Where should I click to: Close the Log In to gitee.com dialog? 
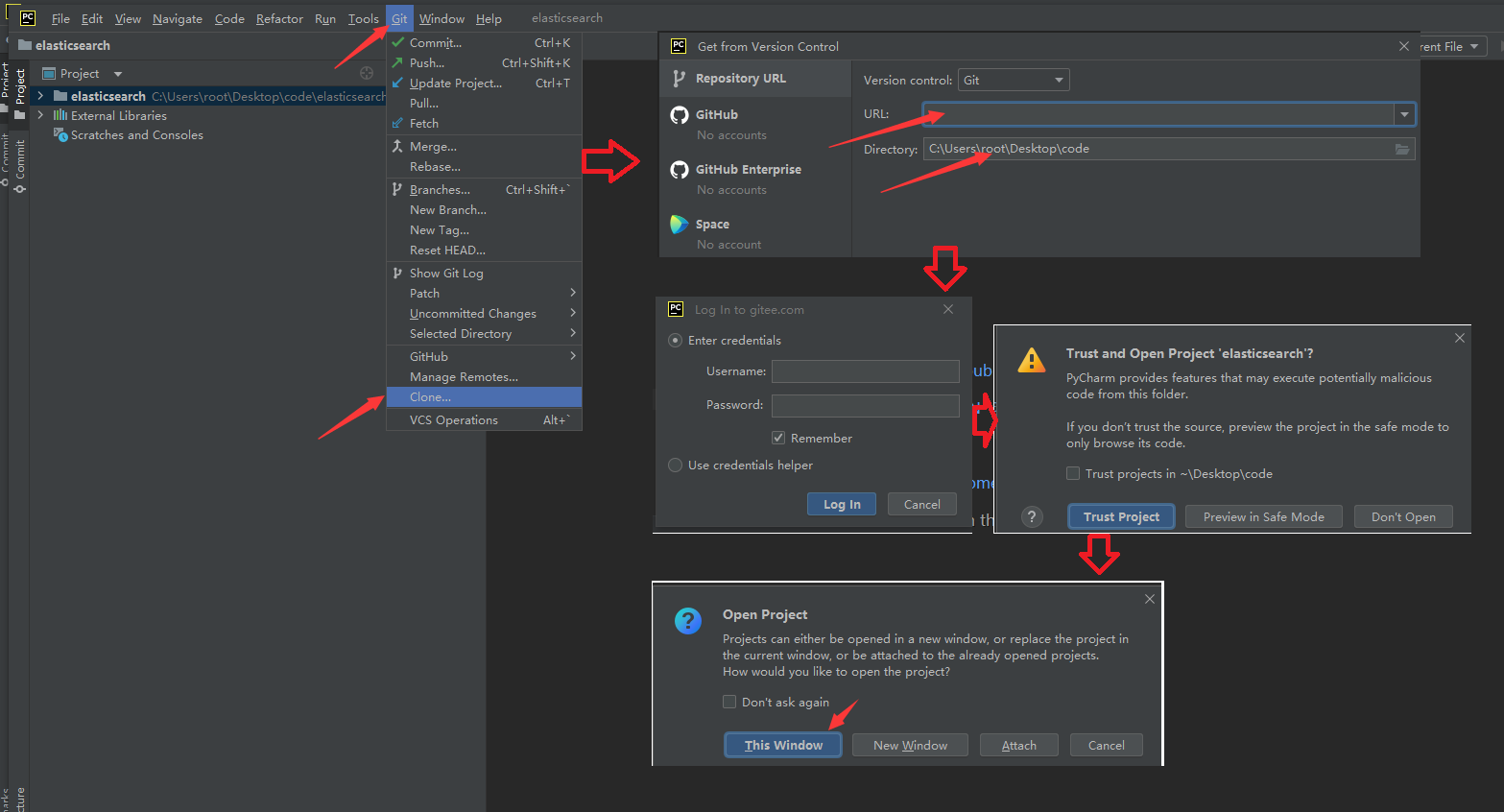point(948,309)
